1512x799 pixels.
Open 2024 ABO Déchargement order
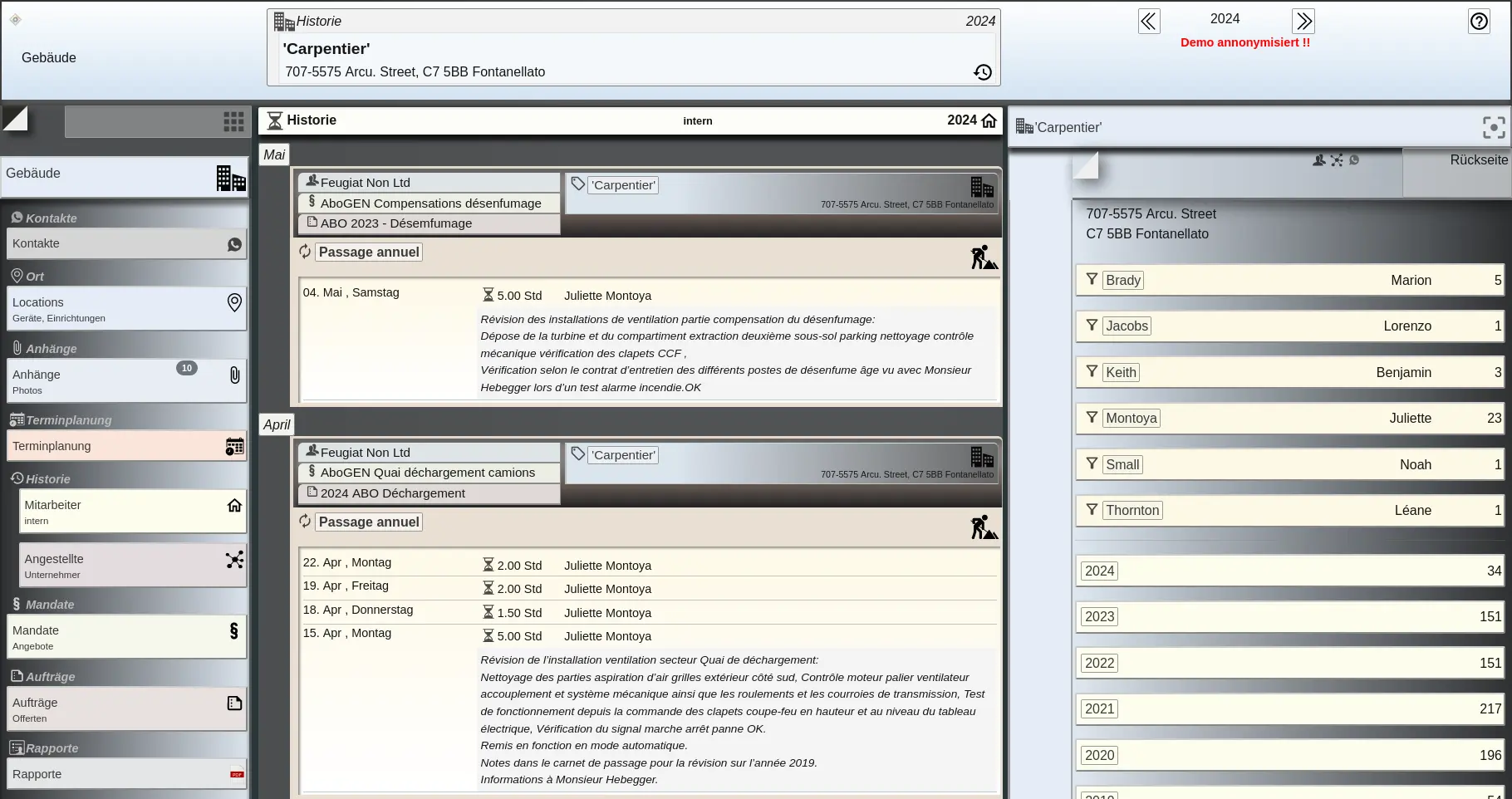coord(429,493)
